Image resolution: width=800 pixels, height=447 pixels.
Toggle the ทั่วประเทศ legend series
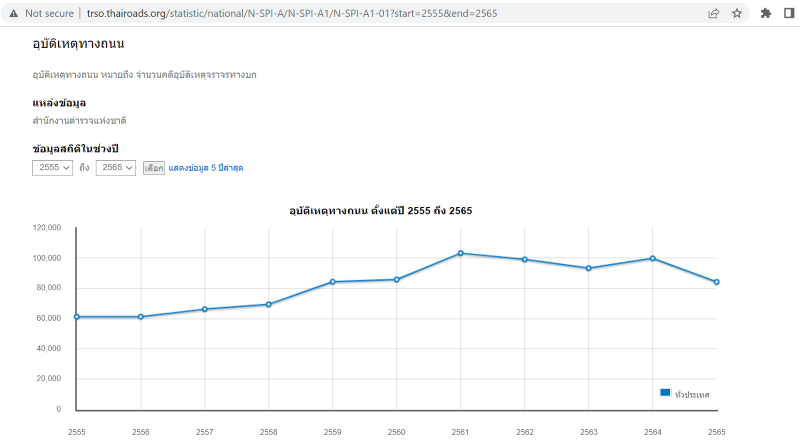click(x=691, y=395)
